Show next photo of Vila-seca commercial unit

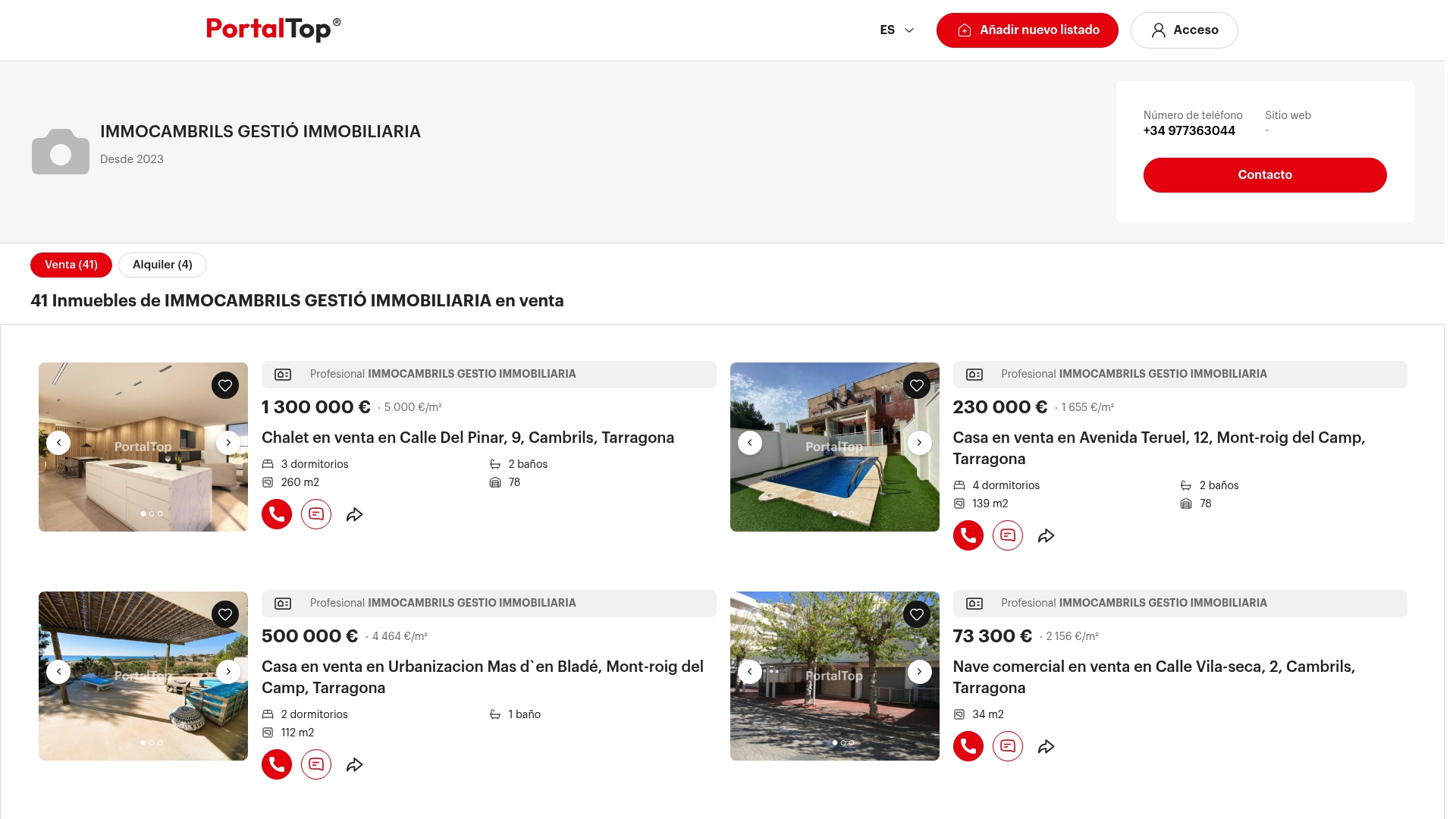coord(920,672)
